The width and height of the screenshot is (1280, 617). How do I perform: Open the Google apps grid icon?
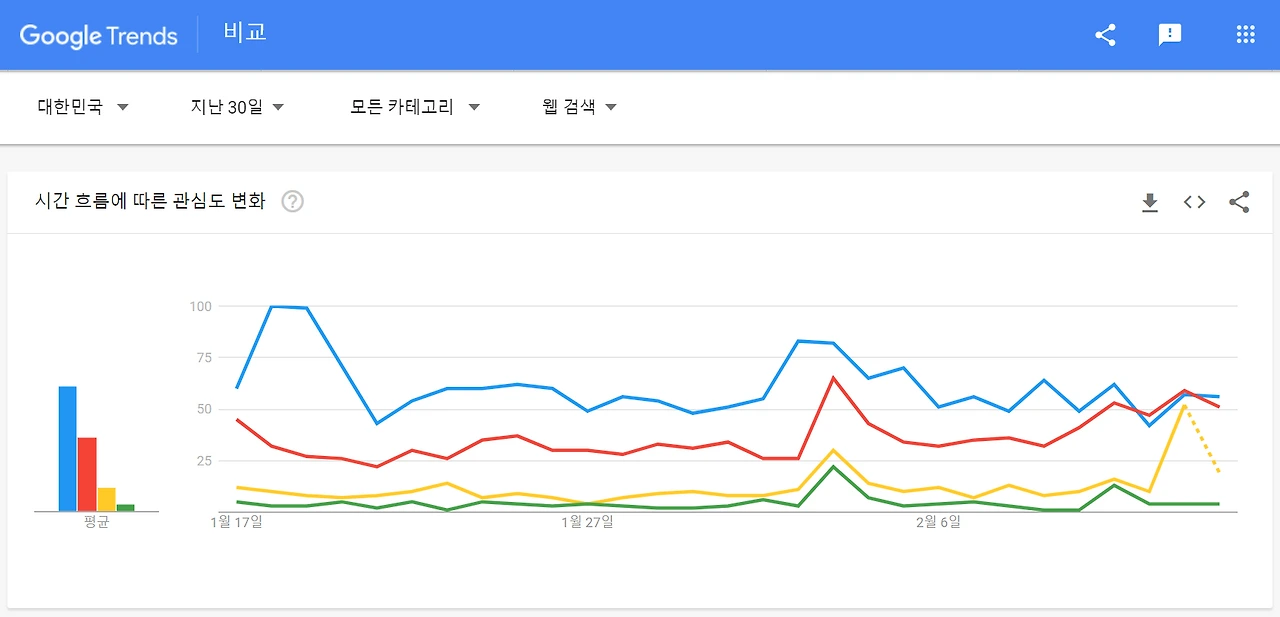click(x=1245, y=35)
